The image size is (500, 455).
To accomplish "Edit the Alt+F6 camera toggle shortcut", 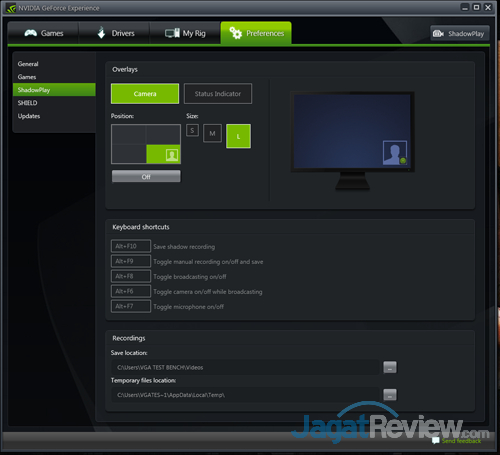I will click(131, 291).
